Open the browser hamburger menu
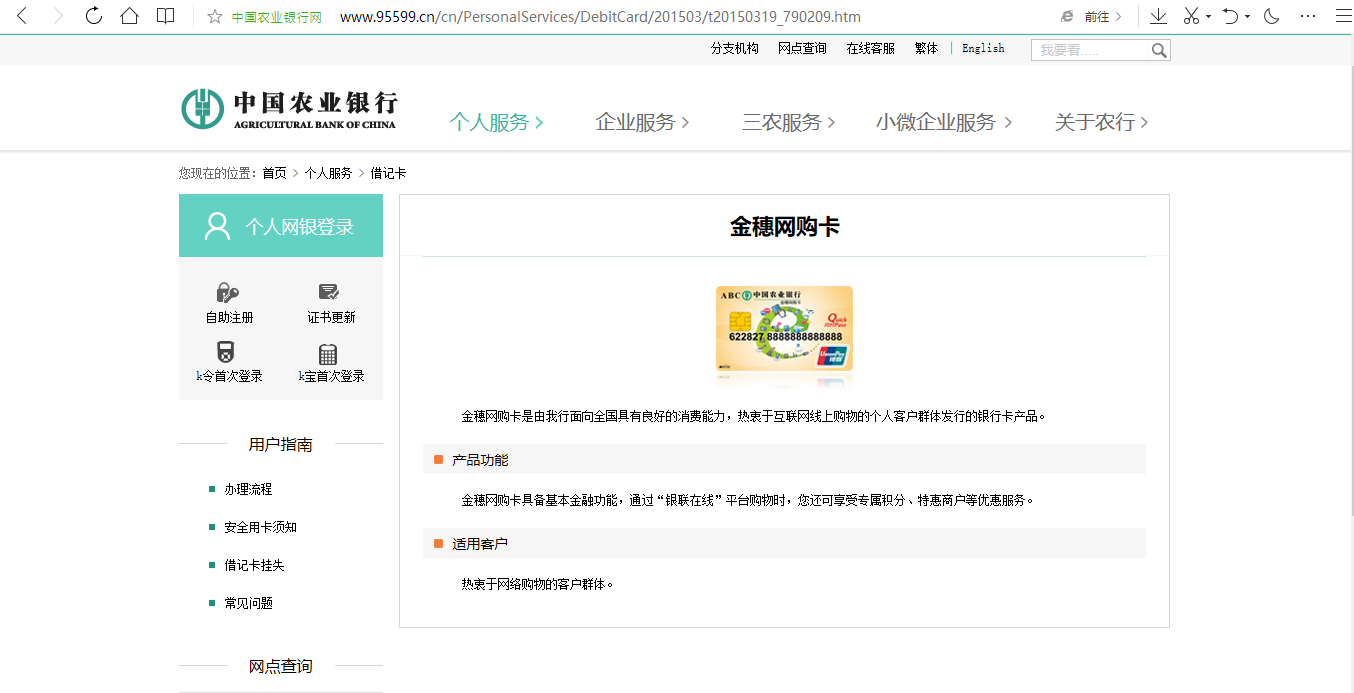 click(x=1342, y=16)
